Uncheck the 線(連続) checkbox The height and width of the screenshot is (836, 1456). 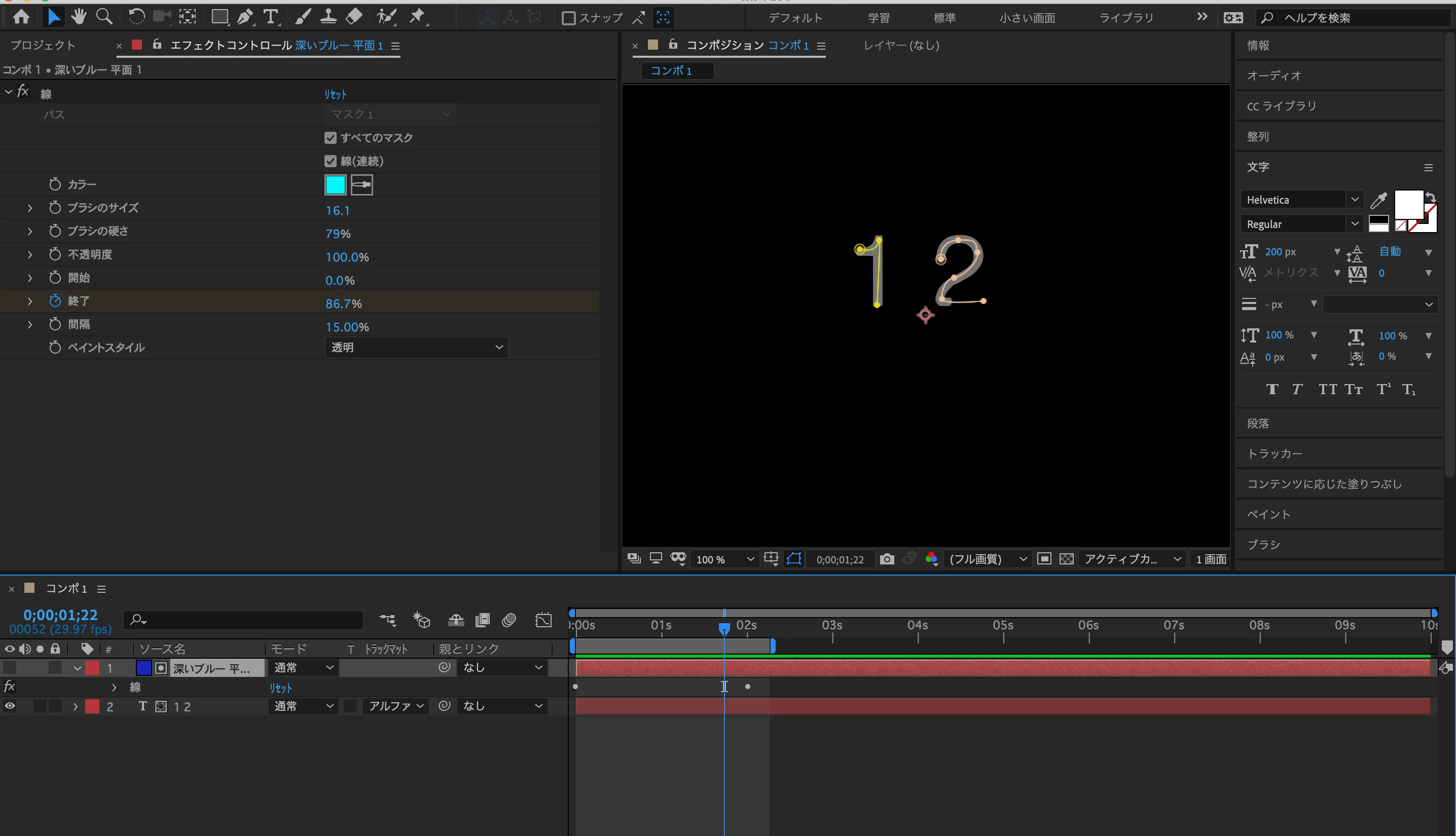[x=330, y=161]
